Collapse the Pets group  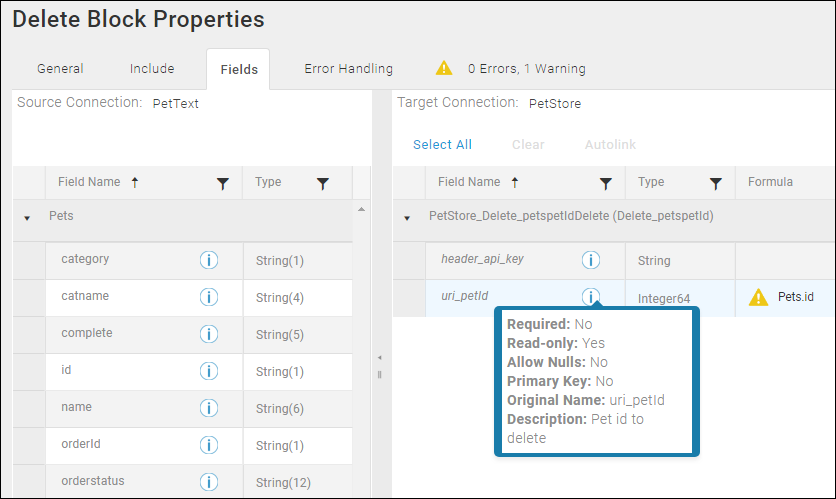[27, 218]
